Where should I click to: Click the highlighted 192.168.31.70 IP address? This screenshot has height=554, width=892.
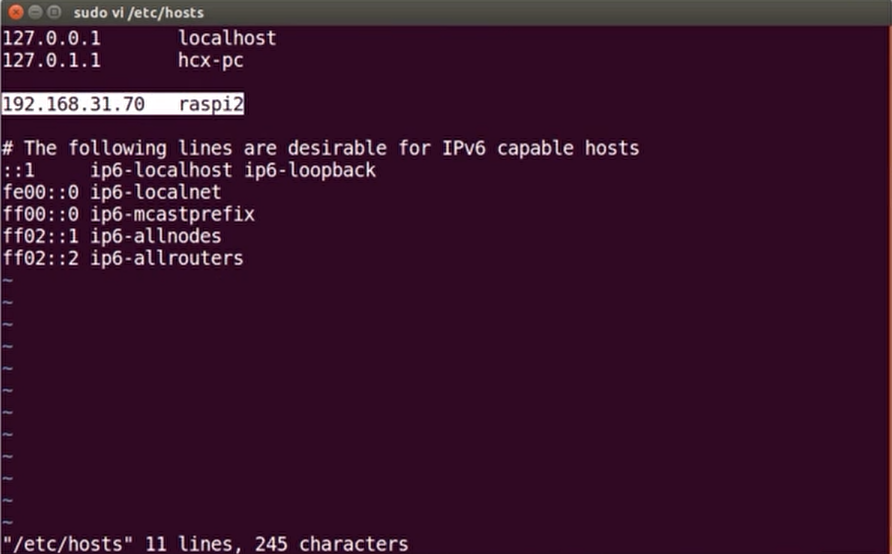(74, 104)
